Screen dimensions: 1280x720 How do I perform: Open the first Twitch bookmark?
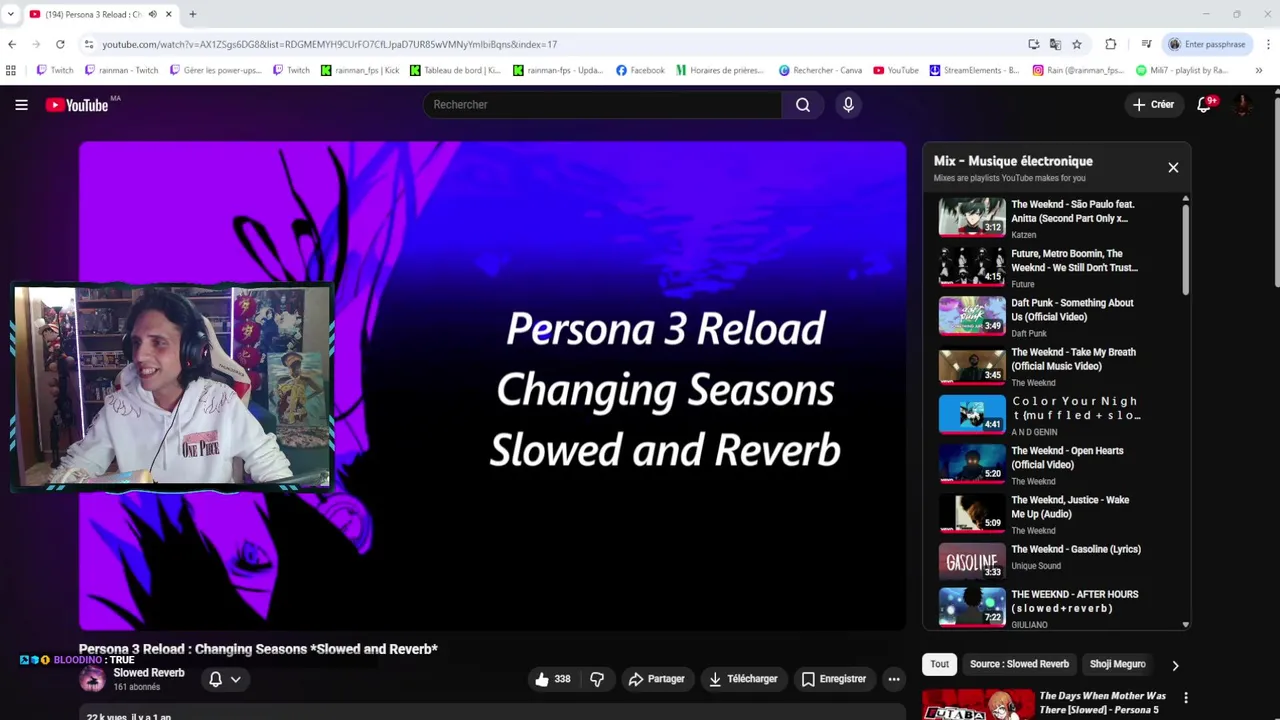55,70
